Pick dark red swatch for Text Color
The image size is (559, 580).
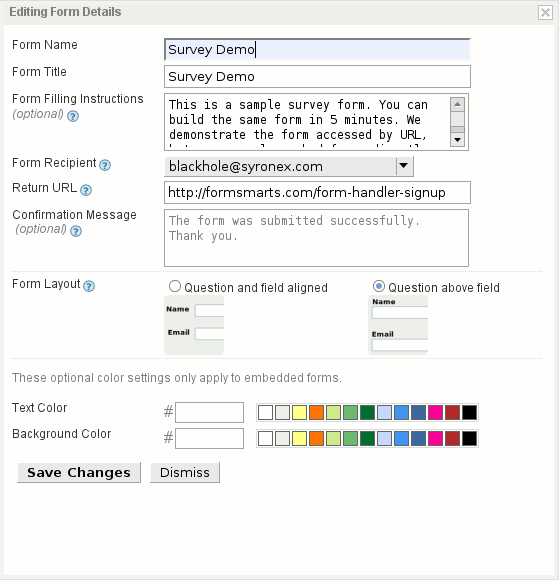[452, 412]
